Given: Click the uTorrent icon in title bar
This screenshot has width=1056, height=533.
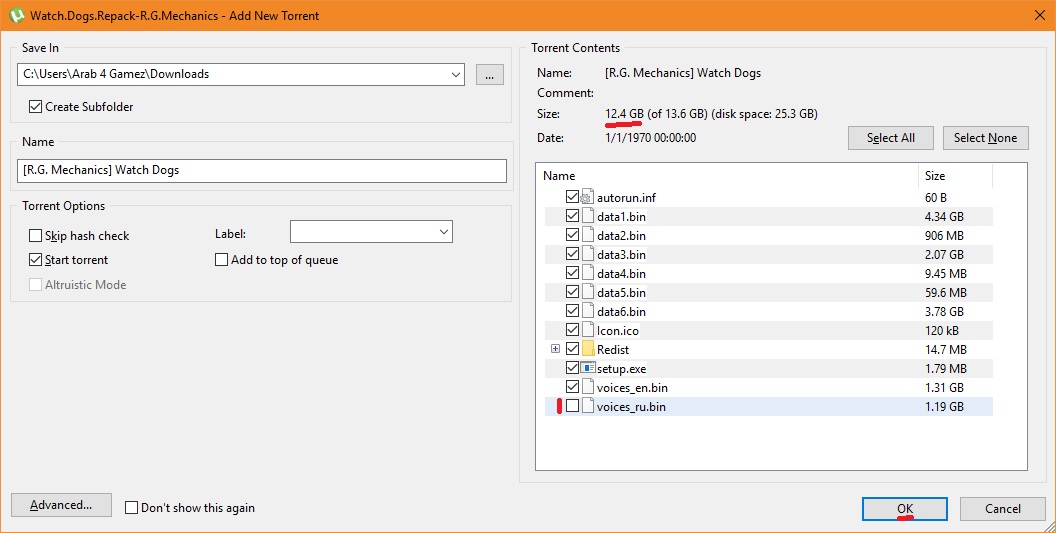Looking at the screenshot, I should (16, 16).
